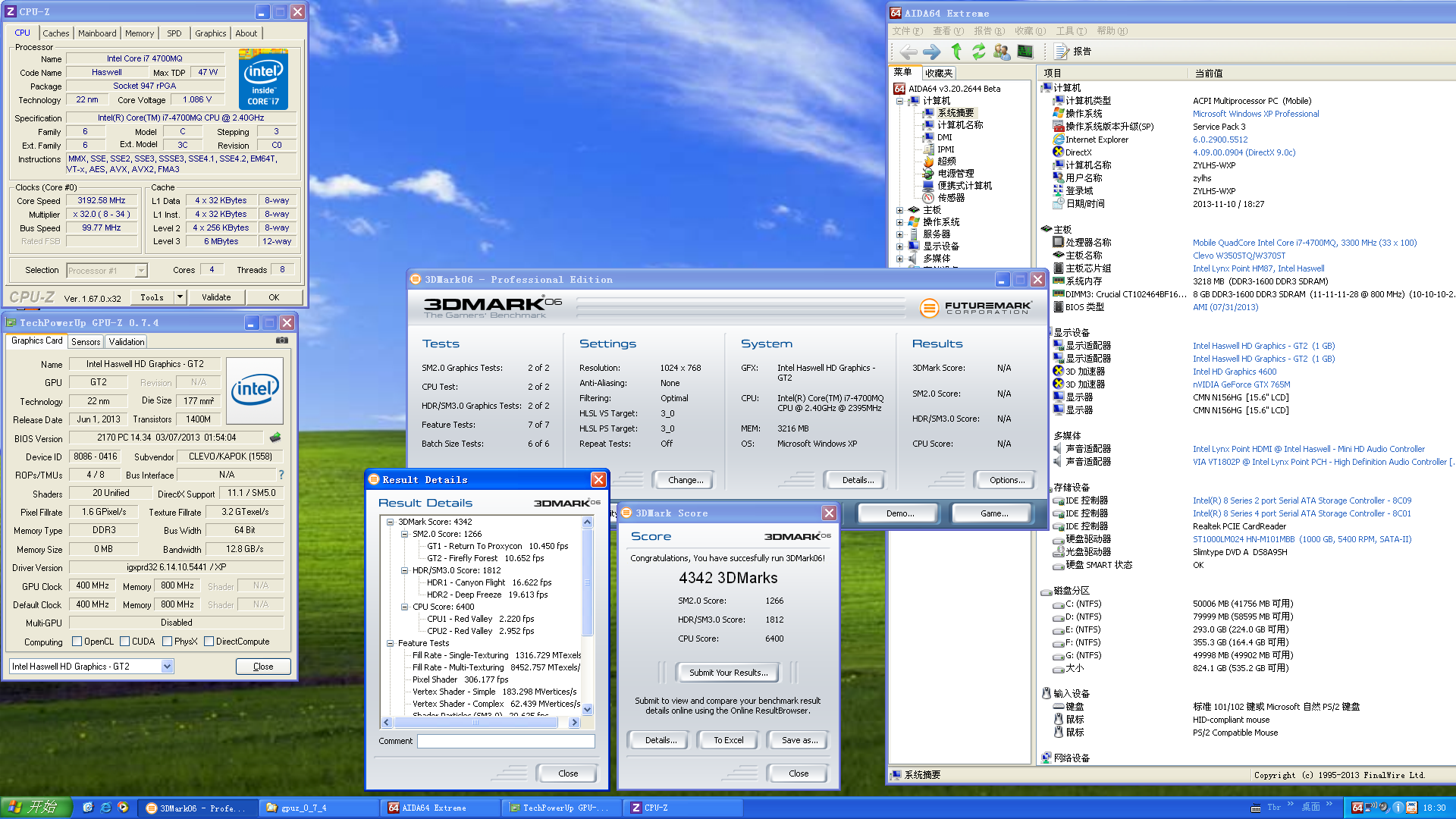
Task: Click Submit Your Results button
Action: (x=729, y=673)
